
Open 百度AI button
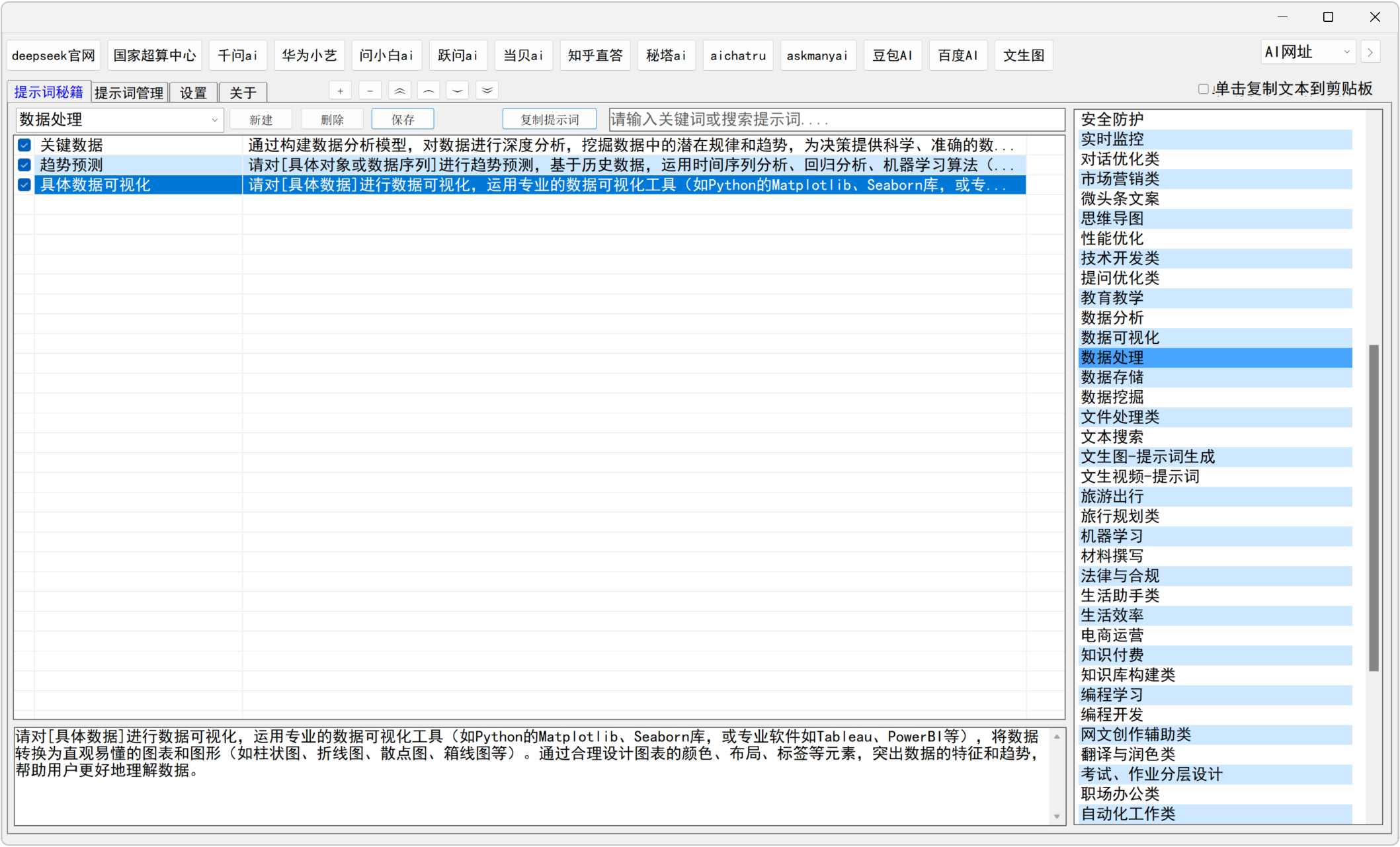tap(958, 56)
